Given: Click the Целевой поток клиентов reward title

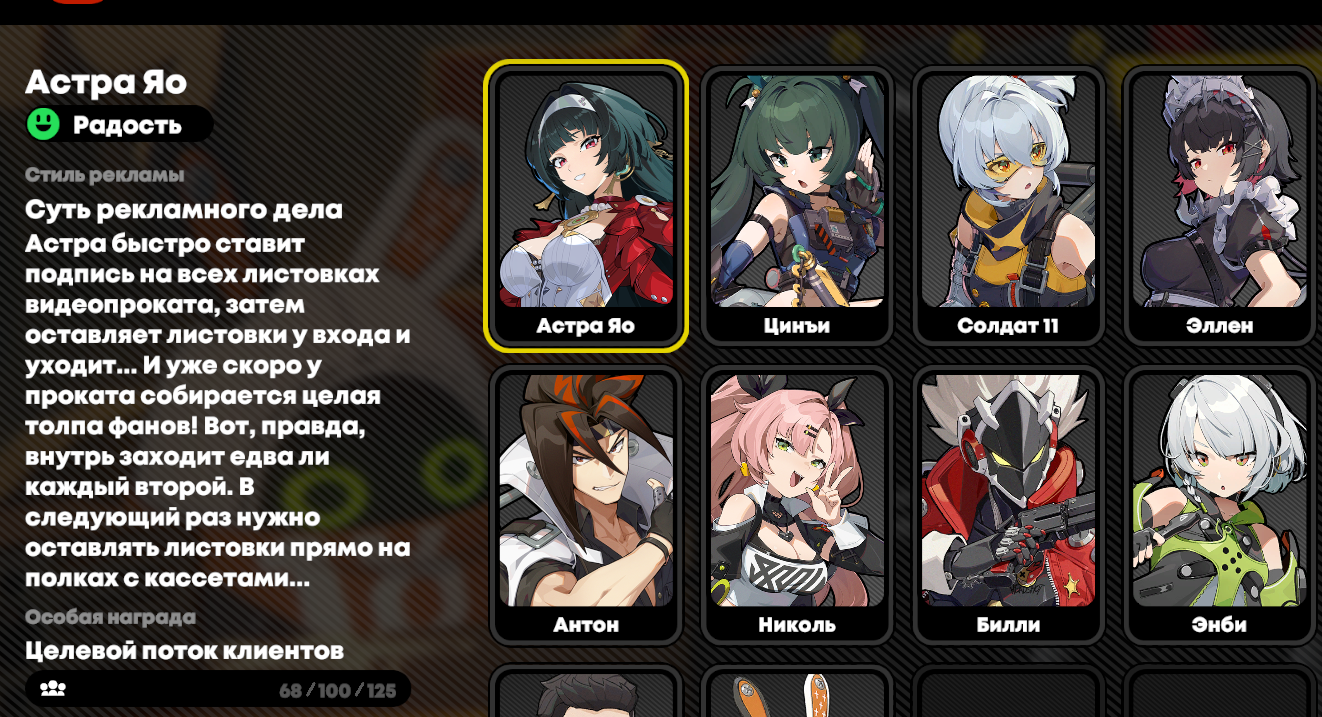Looking at the screenshot, I should pos(184,651).
